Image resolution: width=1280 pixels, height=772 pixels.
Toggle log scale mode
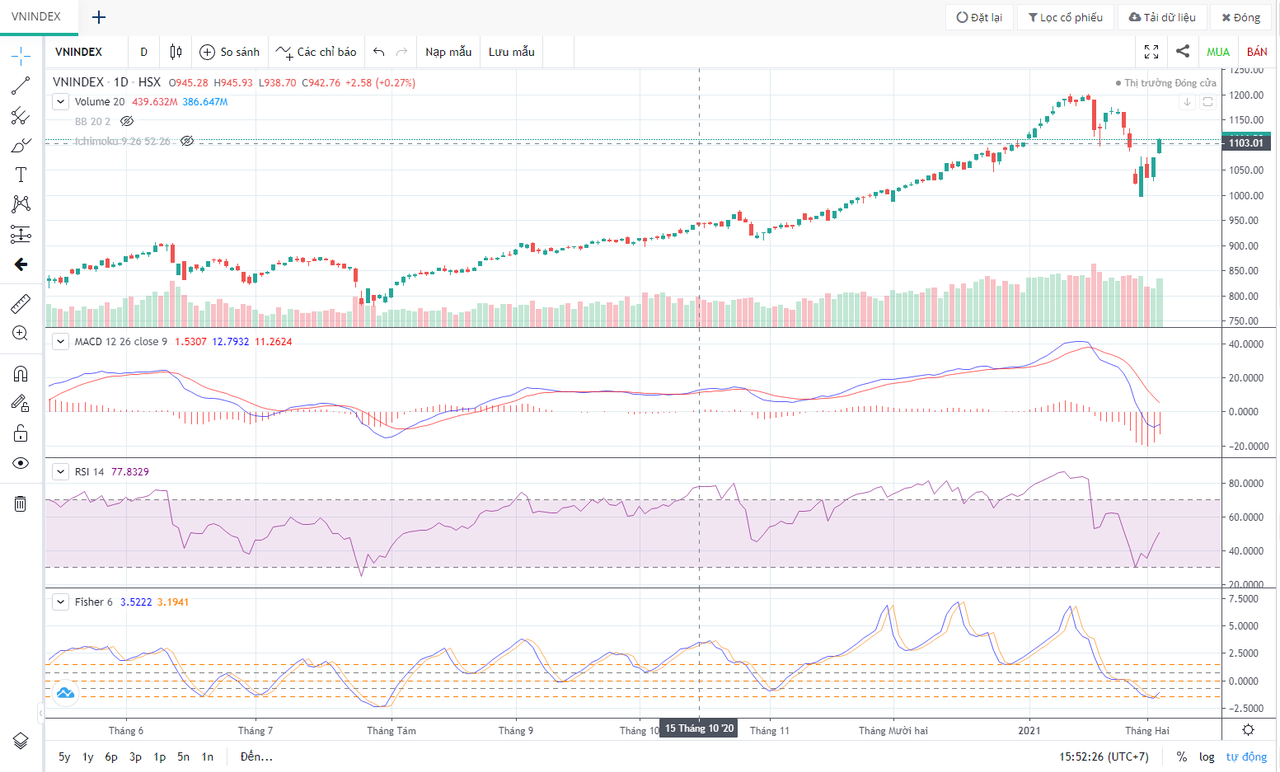point(1207,757)
